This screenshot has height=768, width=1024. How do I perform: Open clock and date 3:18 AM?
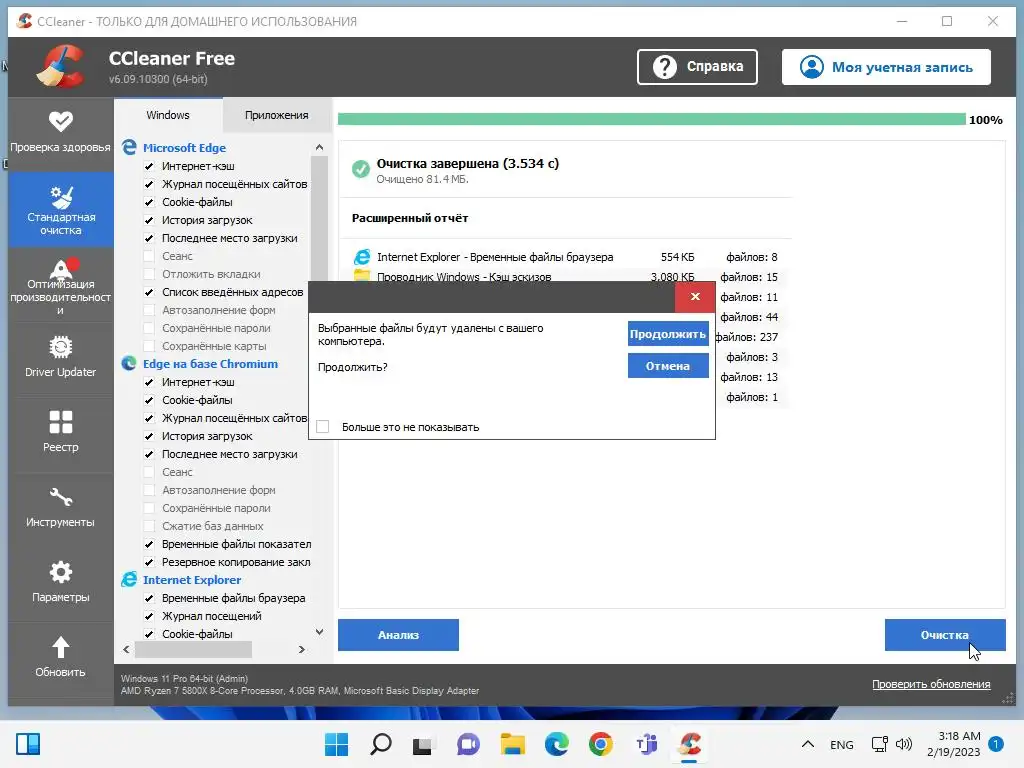[954, 744]
